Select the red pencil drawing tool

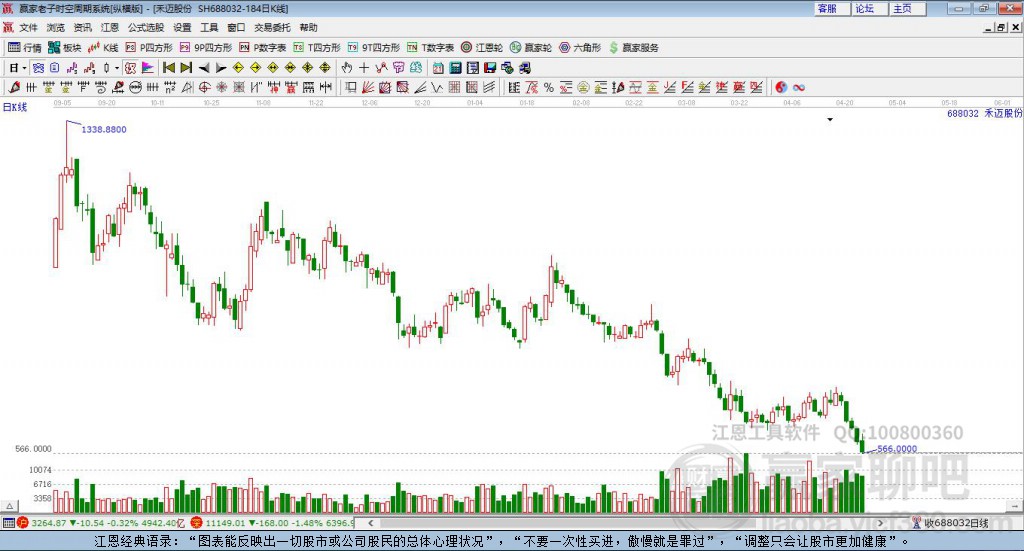pos(14,87)
